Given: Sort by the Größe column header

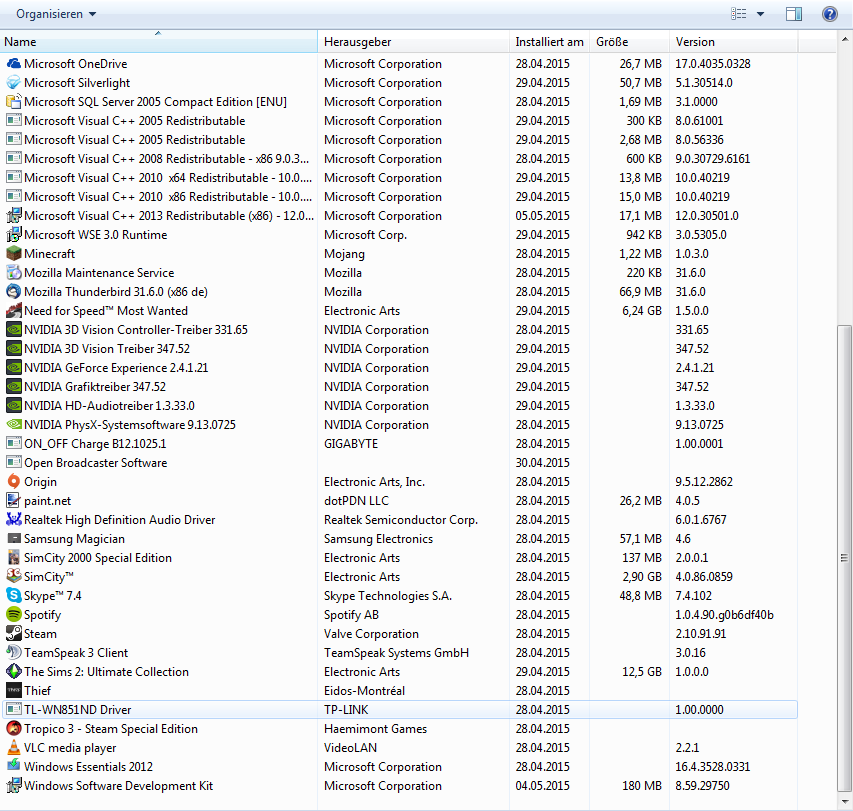Looking at the screenshot, I should [x=629, y=42].
